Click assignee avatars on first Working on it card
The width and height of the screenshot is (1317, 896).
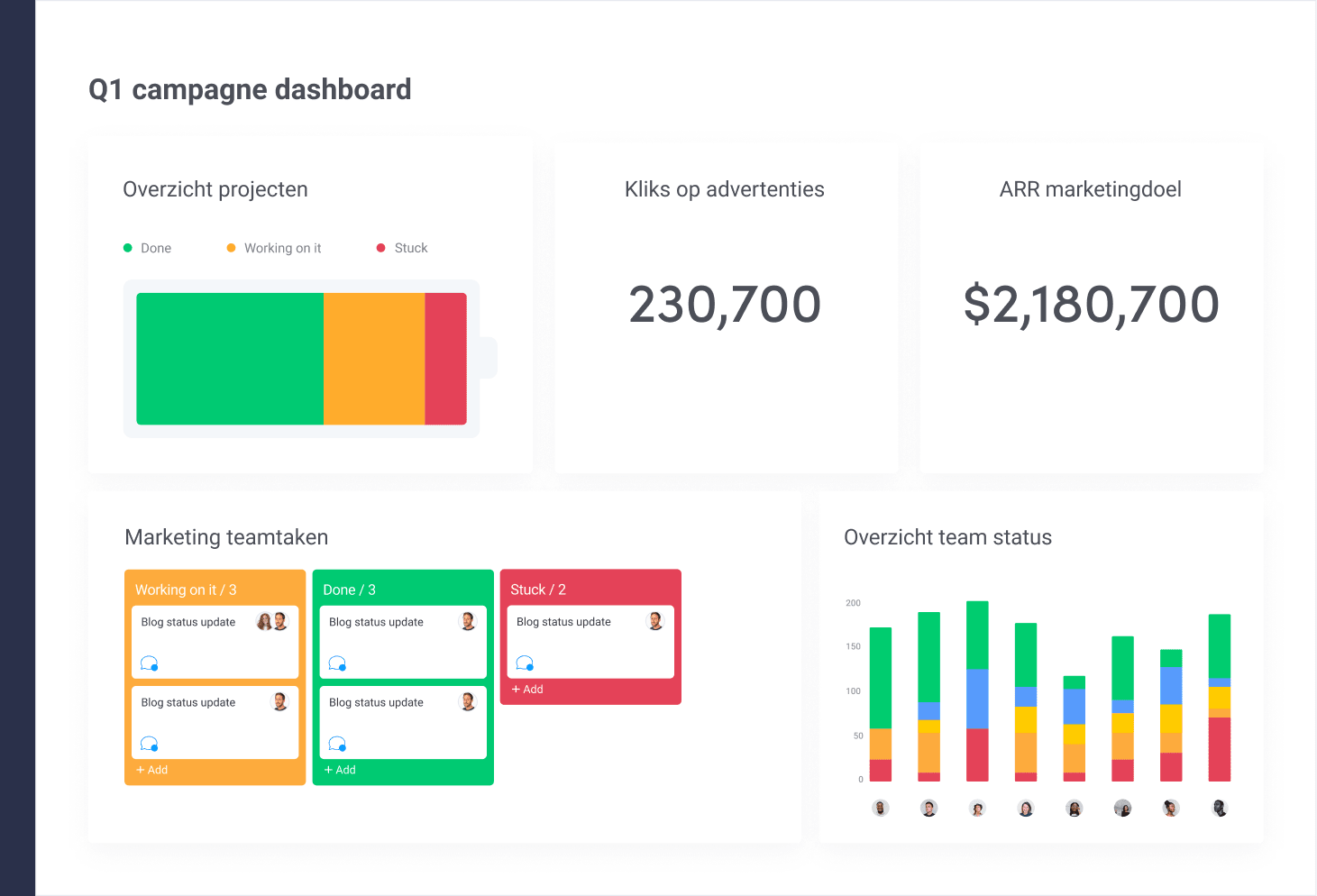coord(272,621)
